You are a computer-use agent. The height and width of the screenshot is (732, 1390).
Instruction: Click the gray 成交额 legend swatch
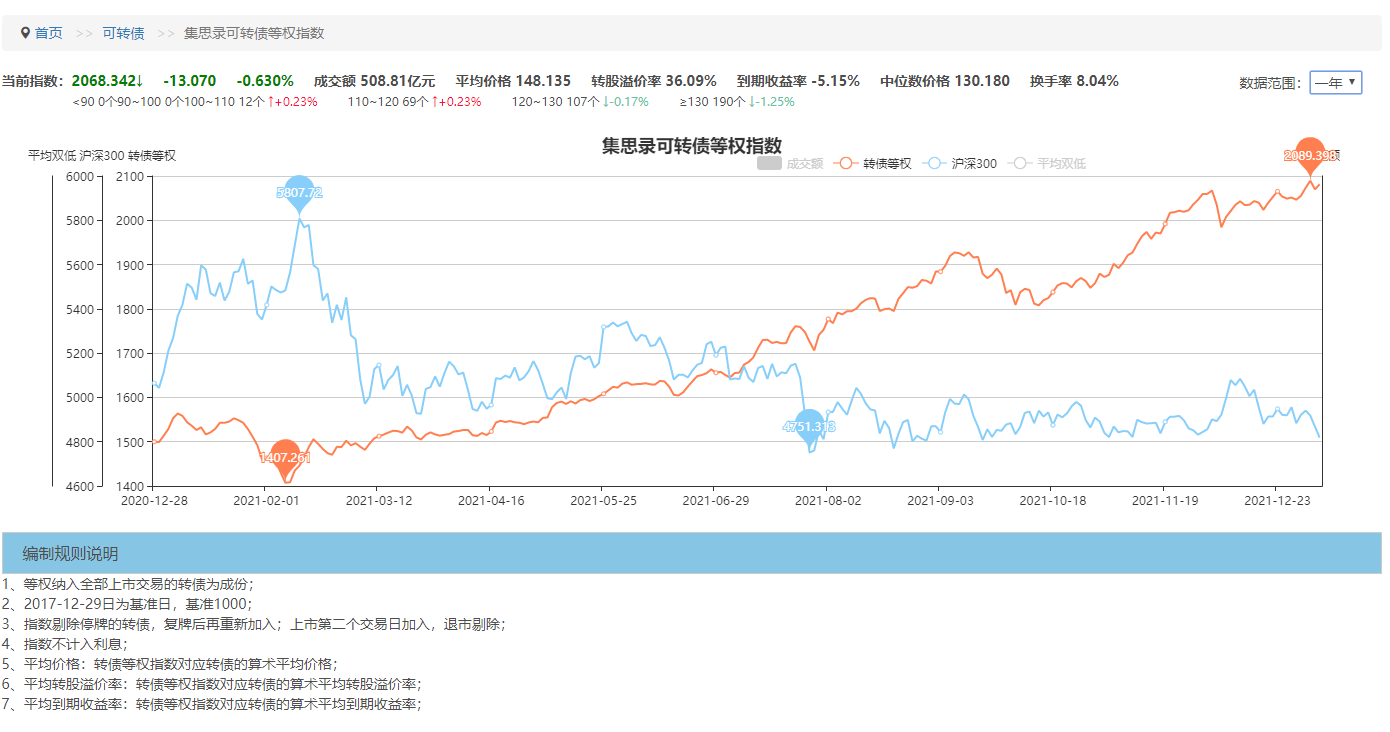[x=769, y=164]
